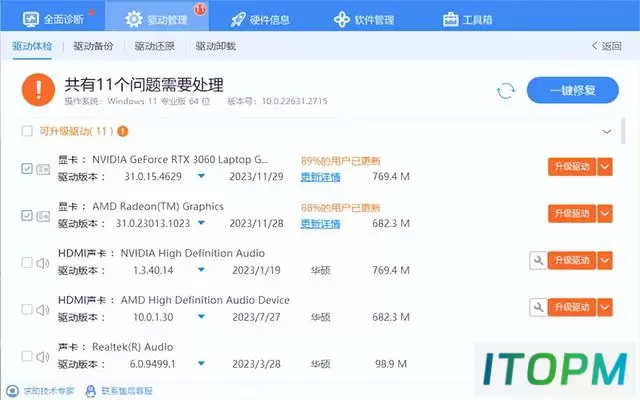Switch to 驱动体检 sub-tab
This screenshot has width=640, height=400.
click(32, 46)
